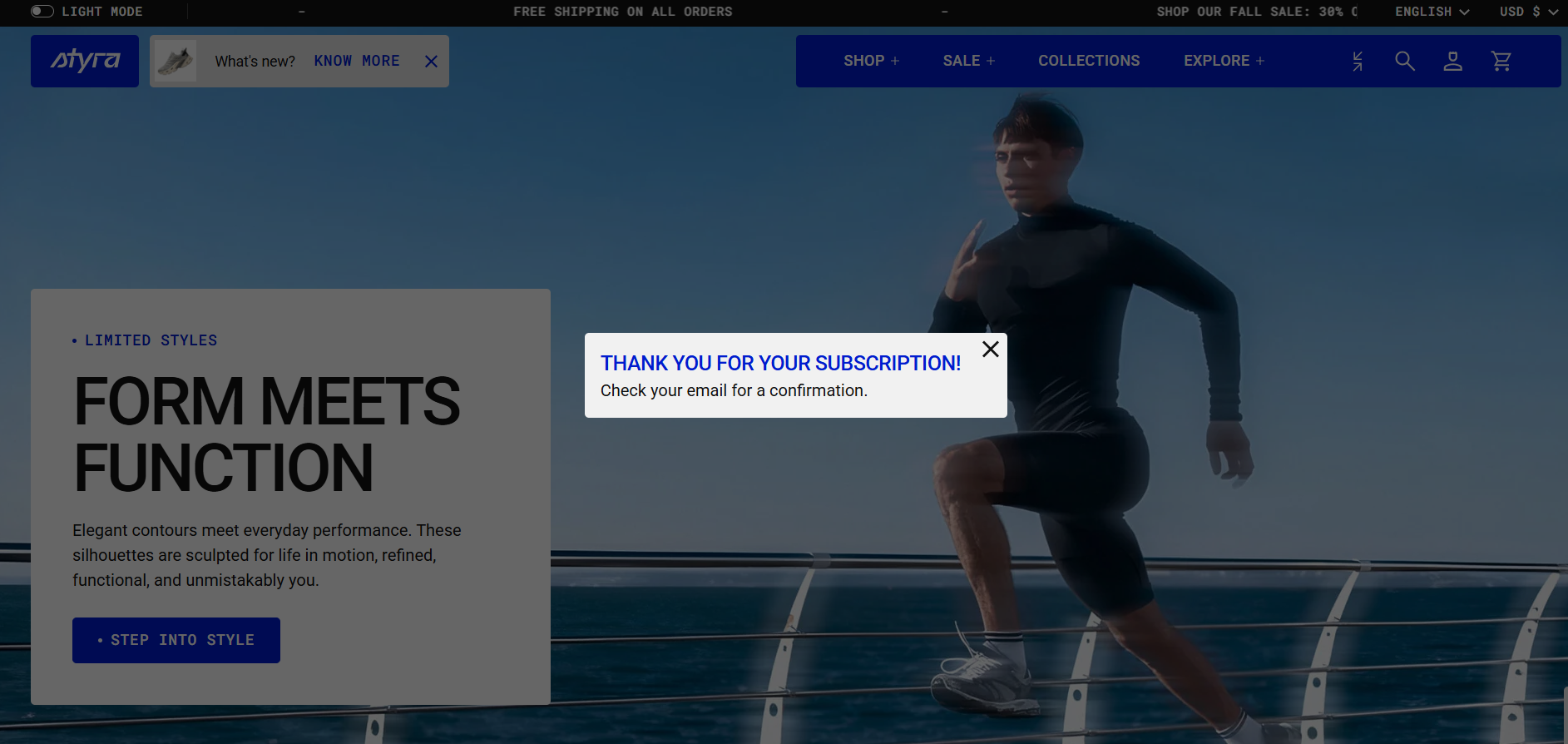Toggle the Light Mode switch
This screenshot has height=744, width=1568.
(x=42, y=12)
